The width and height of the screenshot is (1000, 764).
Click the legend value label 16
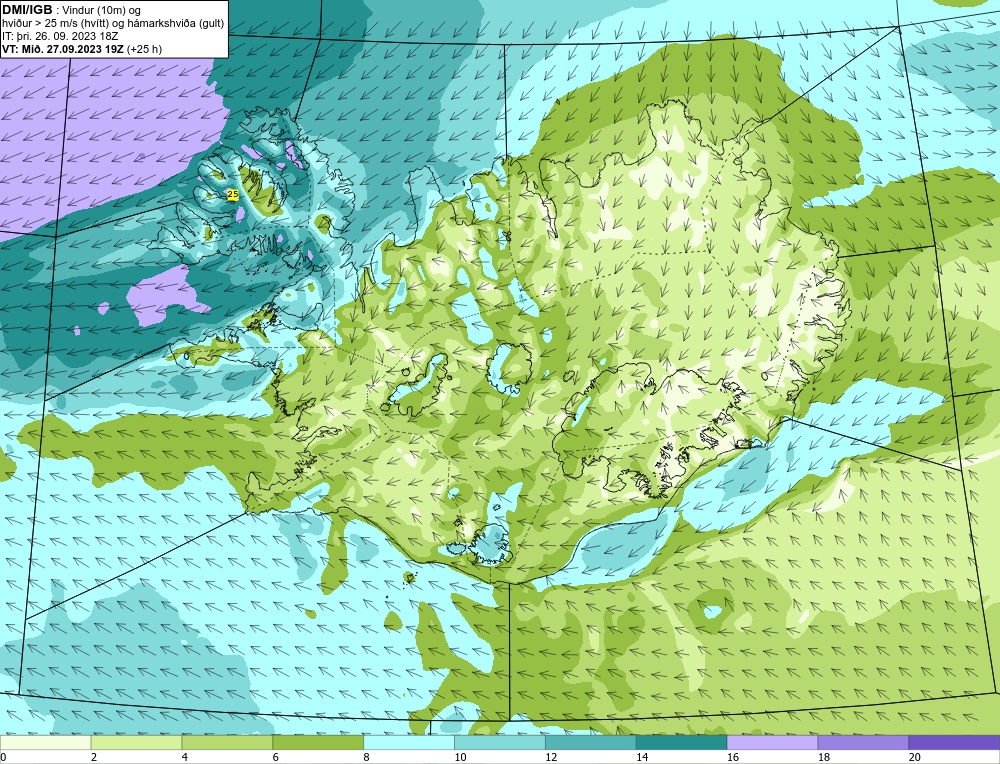pos(732,757)
